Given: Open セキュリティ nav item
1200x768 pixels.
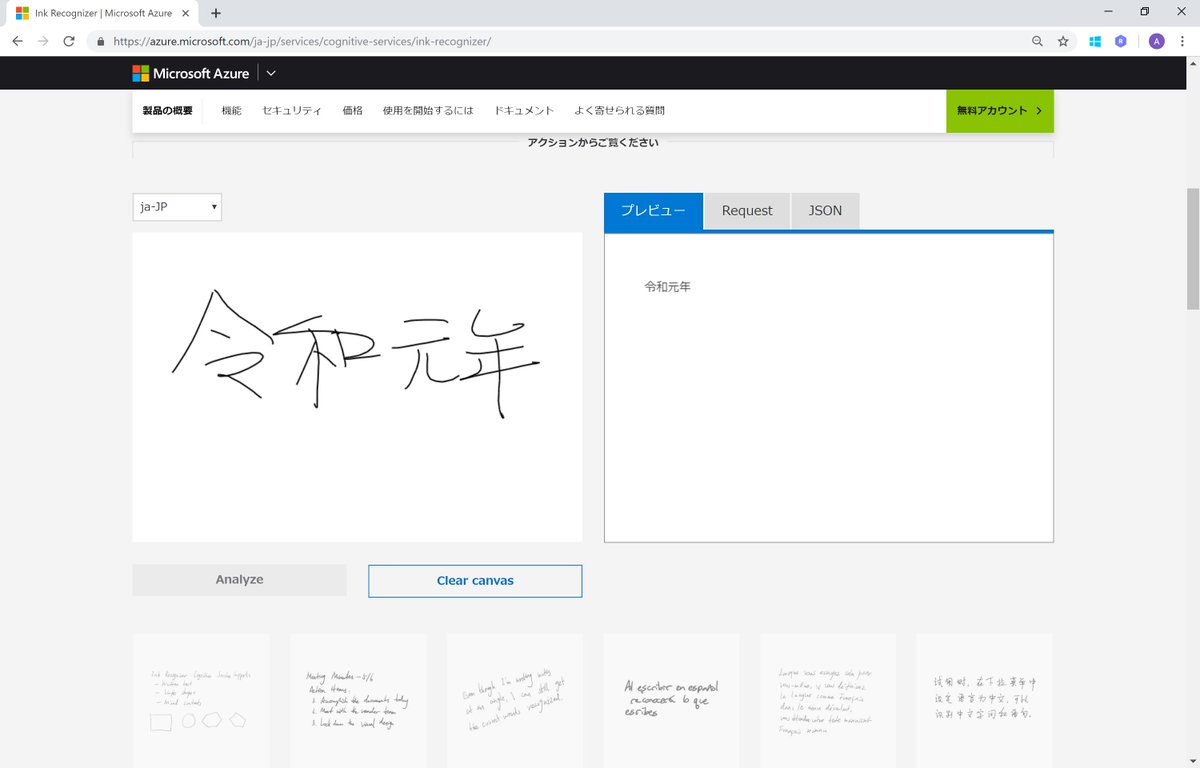Looking at the screenshot, I should 292,111.
